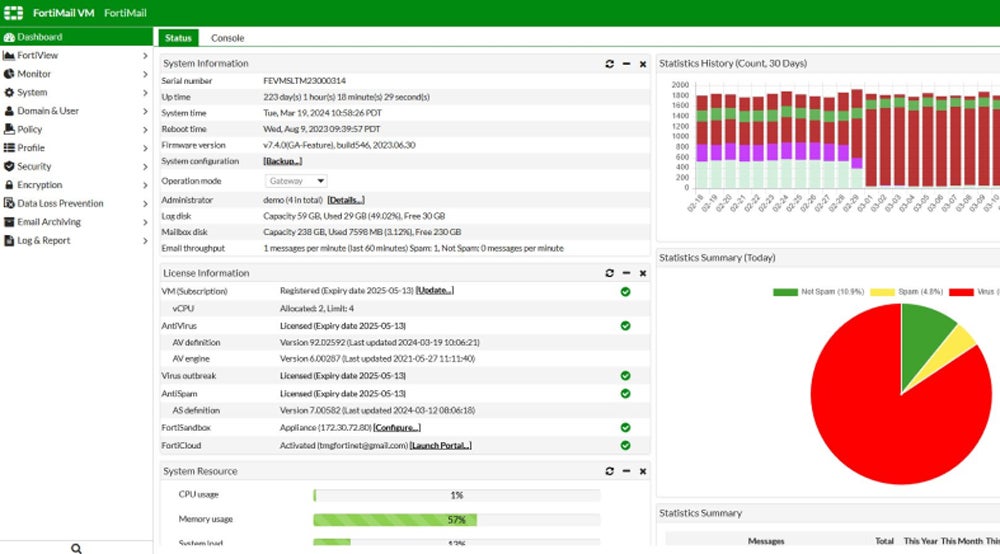This screenshot has height=554, width=1000.
Task: Click the AntiVirus license green checkmark
Action: coord(626,326)
